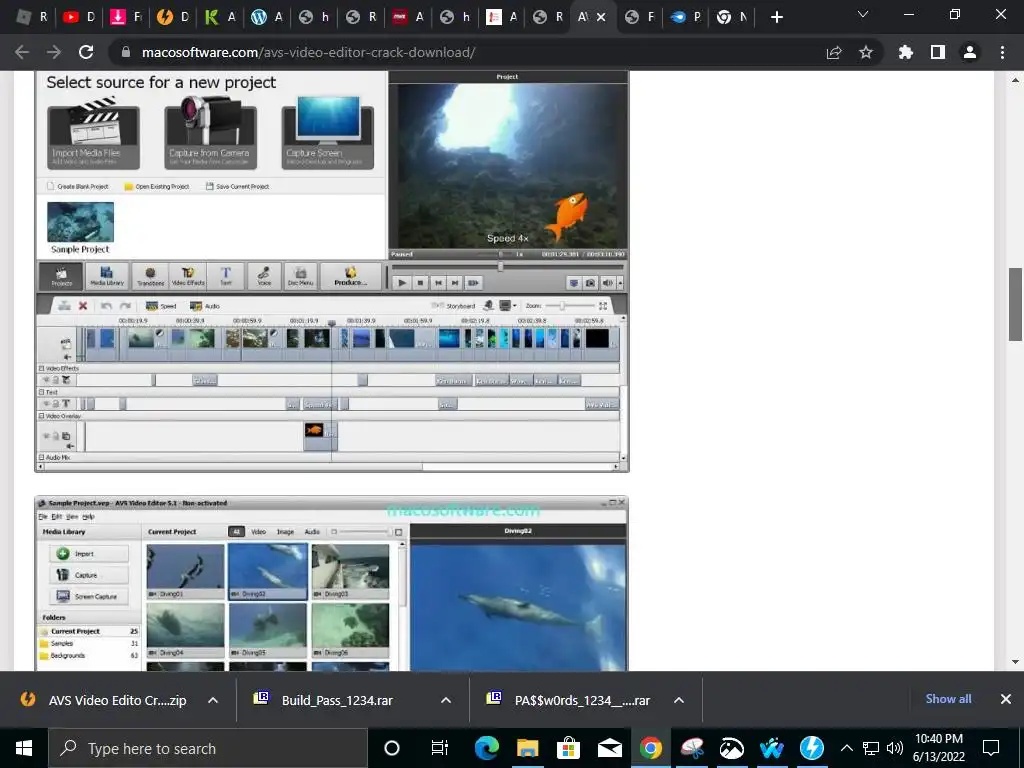1024x768 pixels.
Task: Launch Microsoft Edge from taskbar
Action: [487, 748]
